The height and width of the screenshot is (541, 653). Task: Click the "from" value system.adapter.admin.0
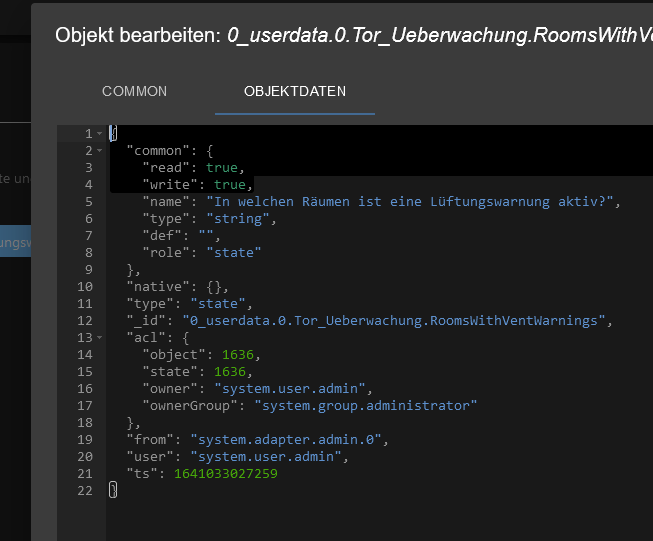pos(286,440)
